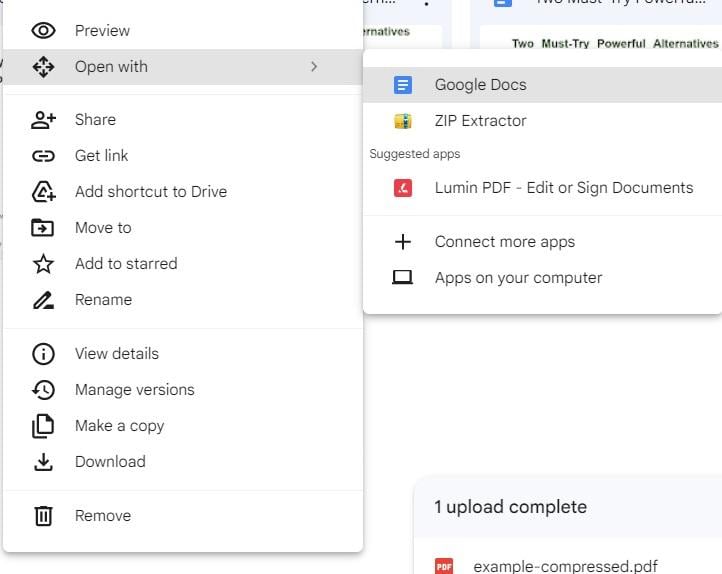Open Apps on your computer

click(x=518, y=278)
